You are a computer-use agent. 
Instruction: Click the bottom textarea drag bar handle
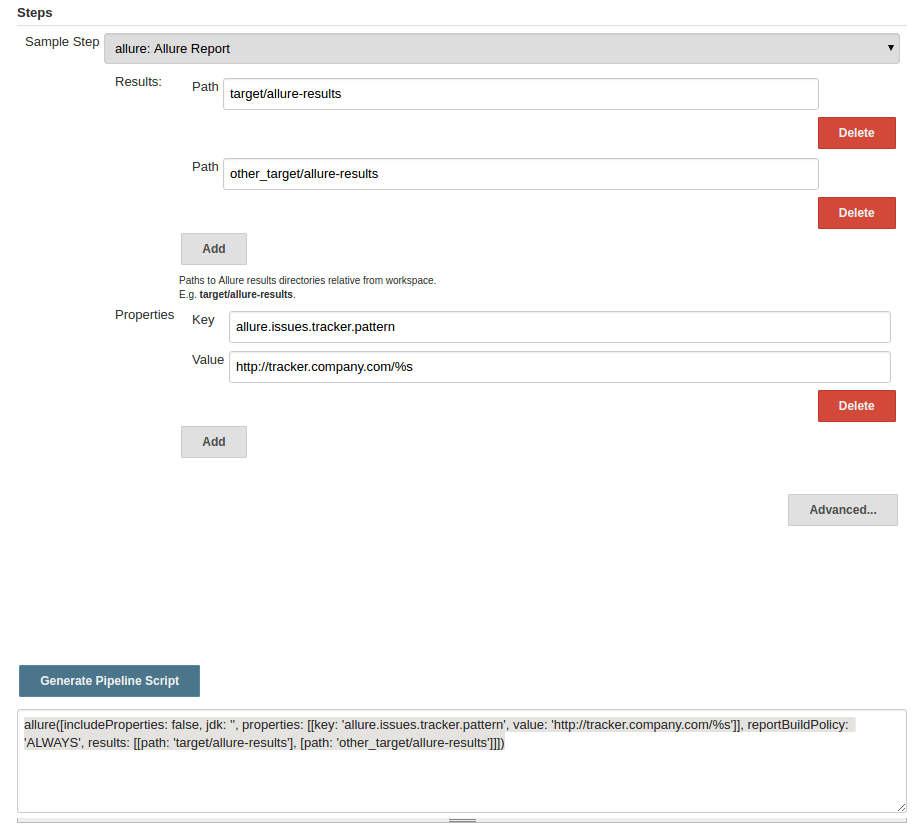point(462,820)
